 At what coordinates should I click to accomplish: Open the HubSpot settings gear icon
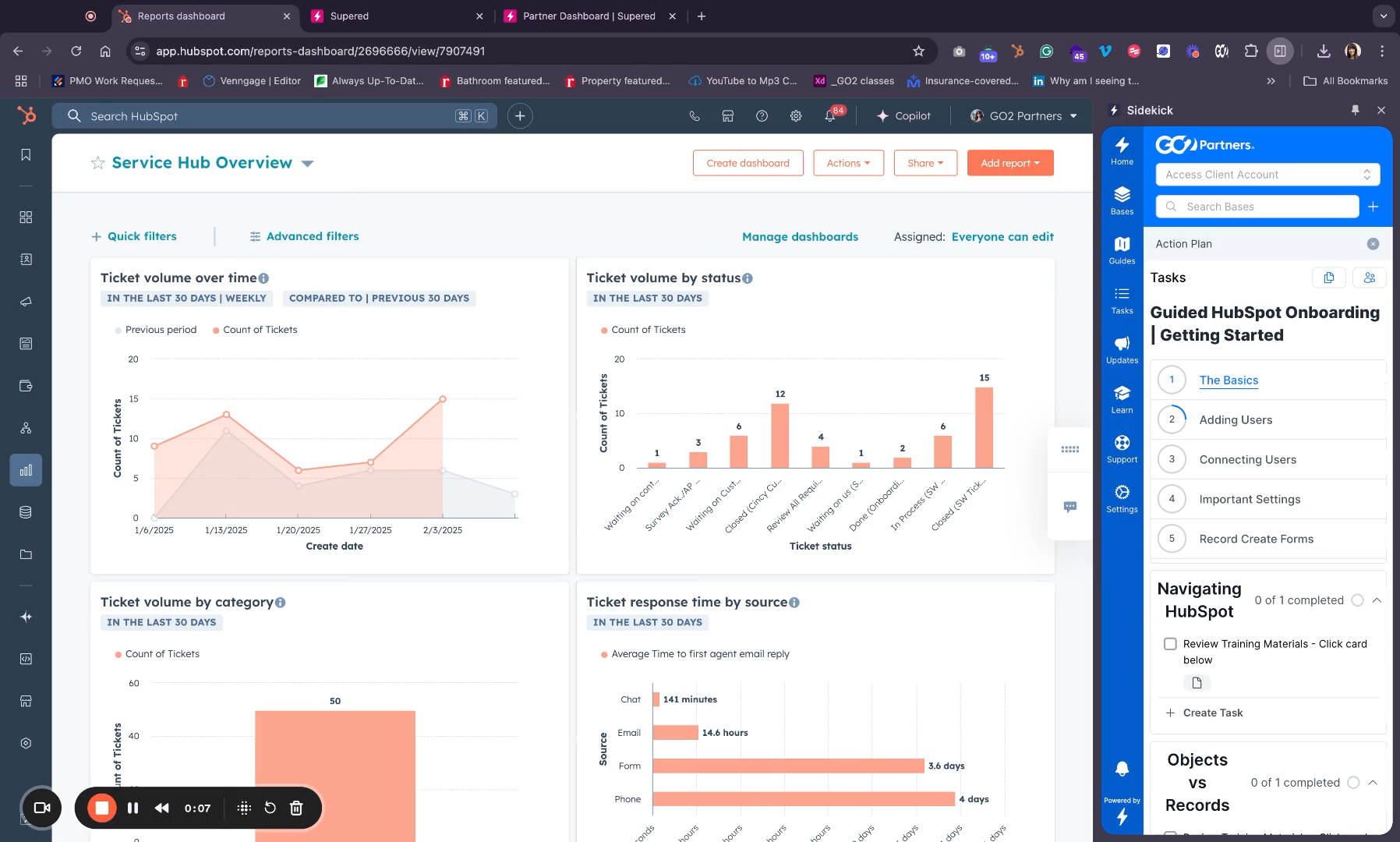tap(796, 116)
